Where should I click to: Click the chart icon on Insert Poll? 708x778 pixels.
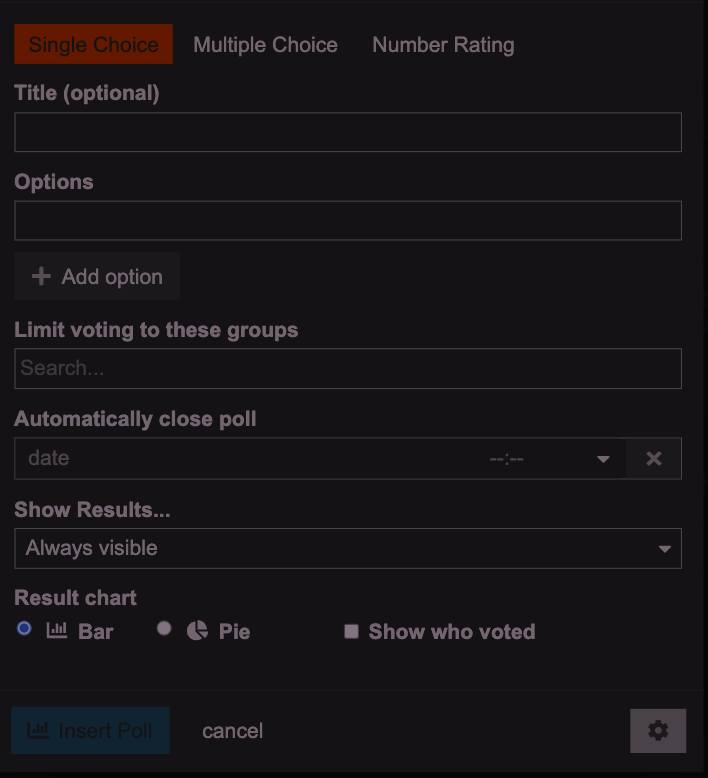click(x=38, y=730)
